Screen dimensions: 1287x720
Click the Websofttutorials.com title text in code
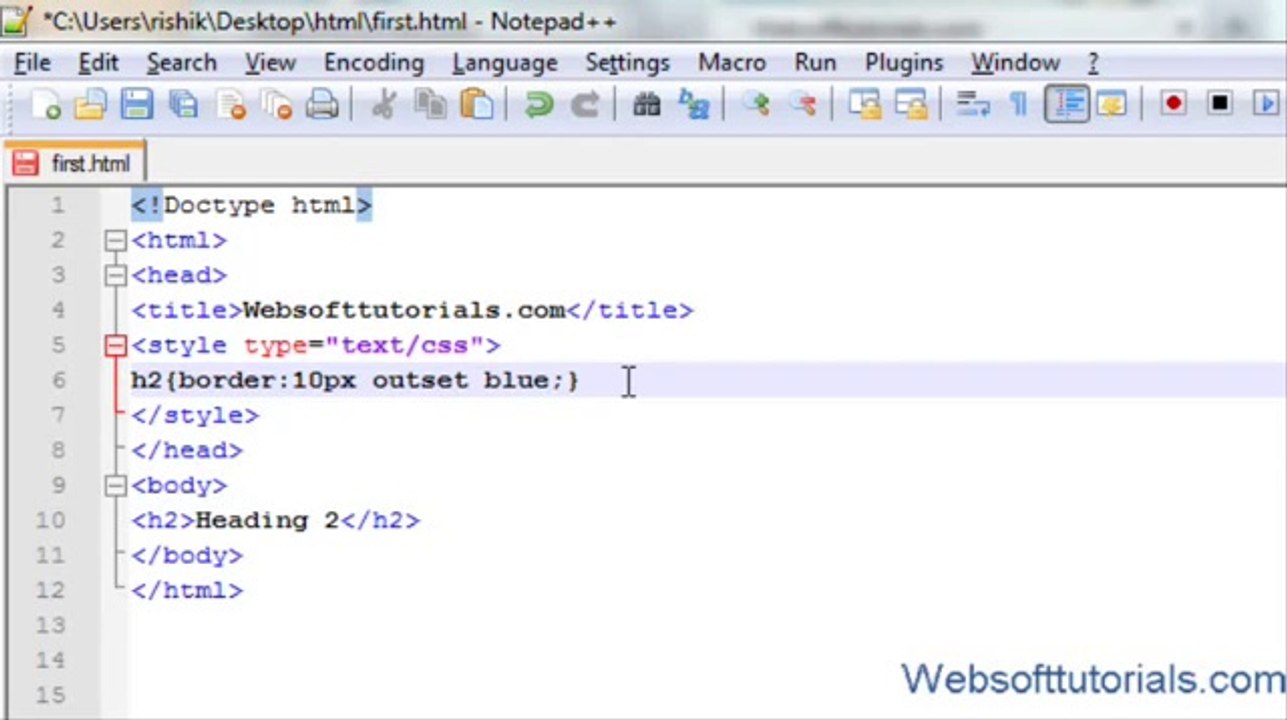click(404, 310)
